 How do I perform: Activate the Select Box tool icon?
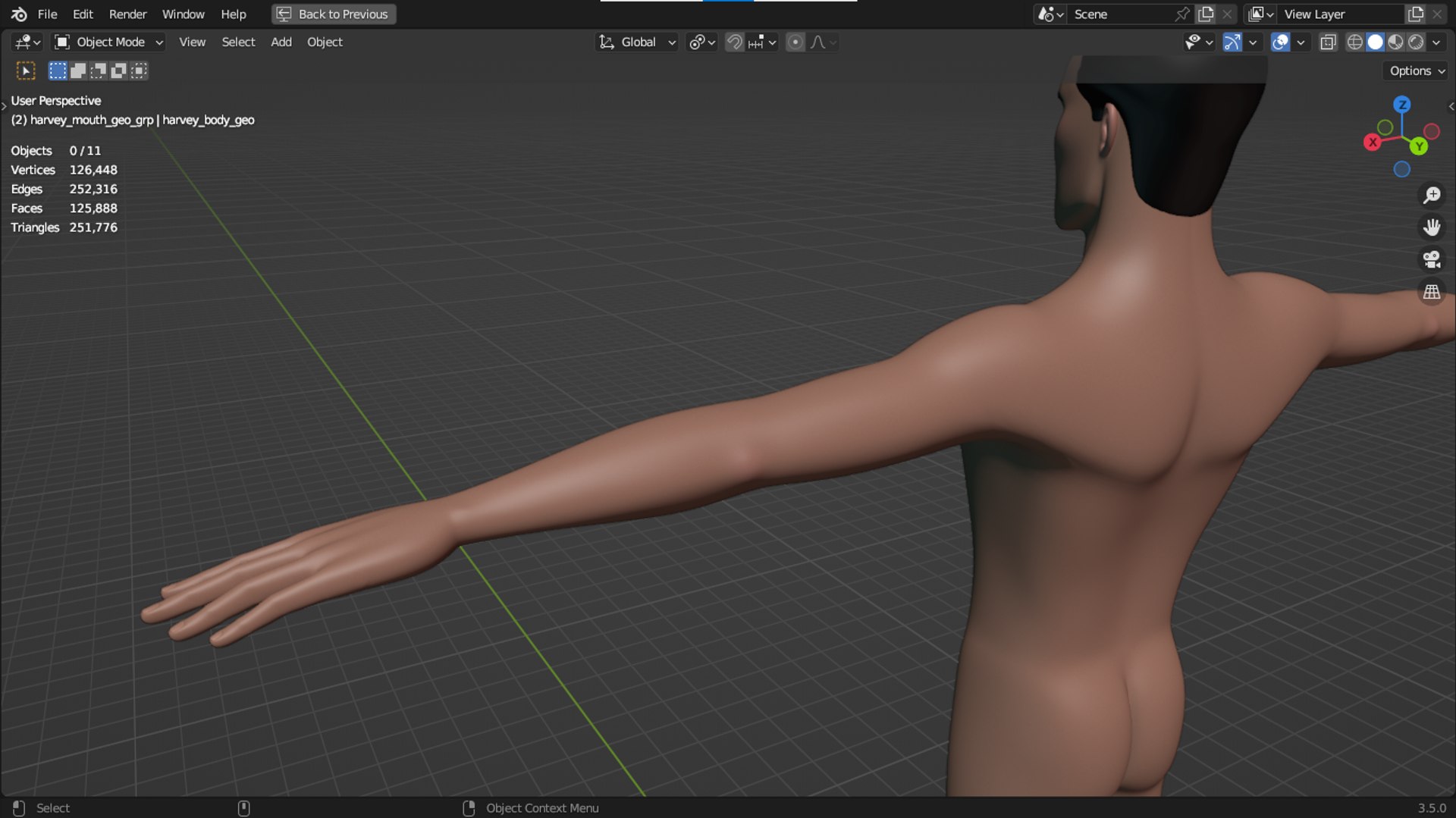[x=26, y=71]
